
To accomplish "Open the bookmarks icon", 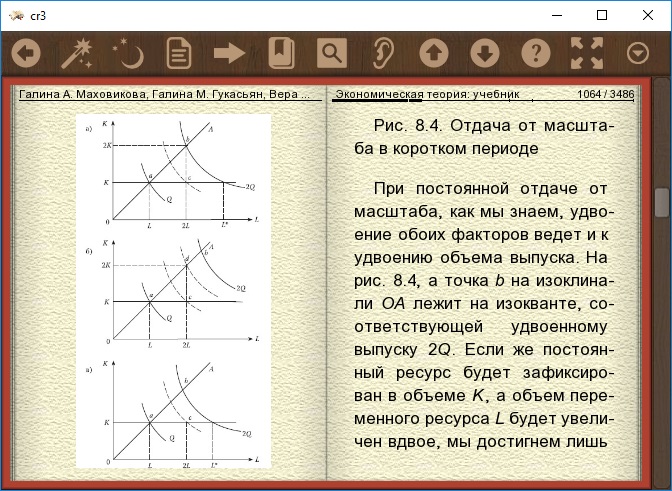I will (280, 53).
